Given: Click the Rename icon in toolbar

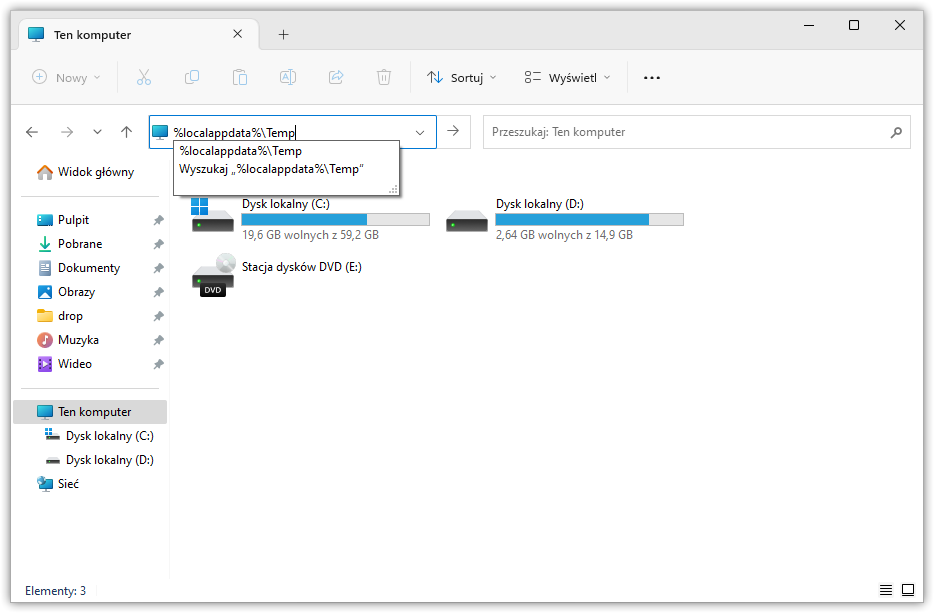Looking at the screenshot, I should click(288, 77).
